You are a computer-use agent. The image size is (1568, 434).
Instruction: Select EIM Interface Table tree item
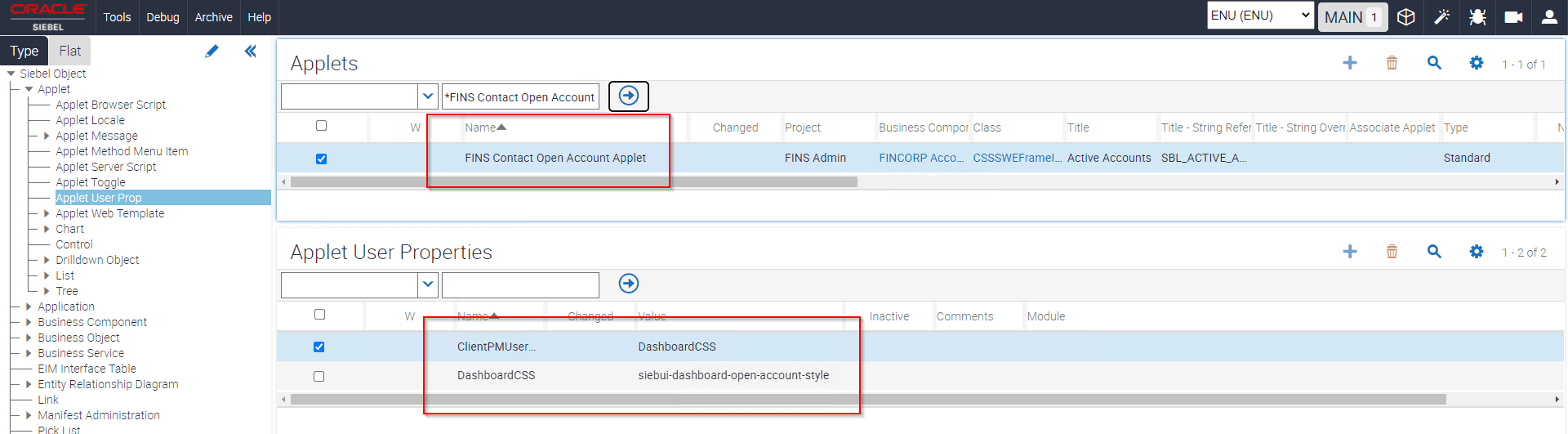87,369
